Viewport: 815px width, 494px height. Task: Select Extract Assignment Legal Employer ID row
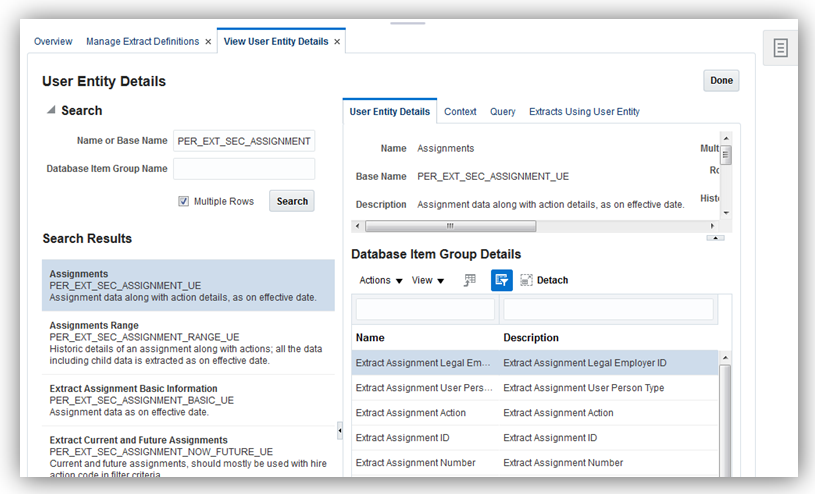(535, 363)
